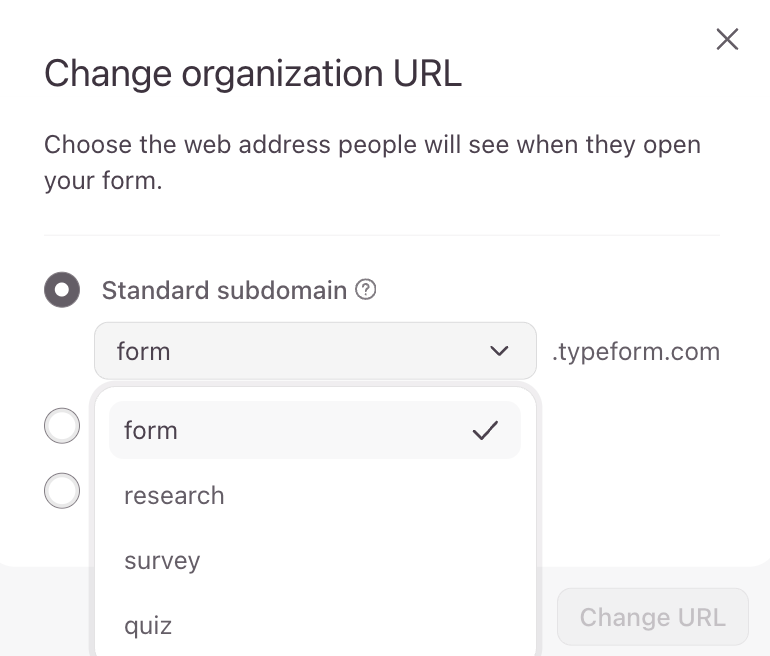This screenshot has height=656, width=770.
Task: Click the chevron arrow in subdomain dropdown
Action: (x=499, y=351)
